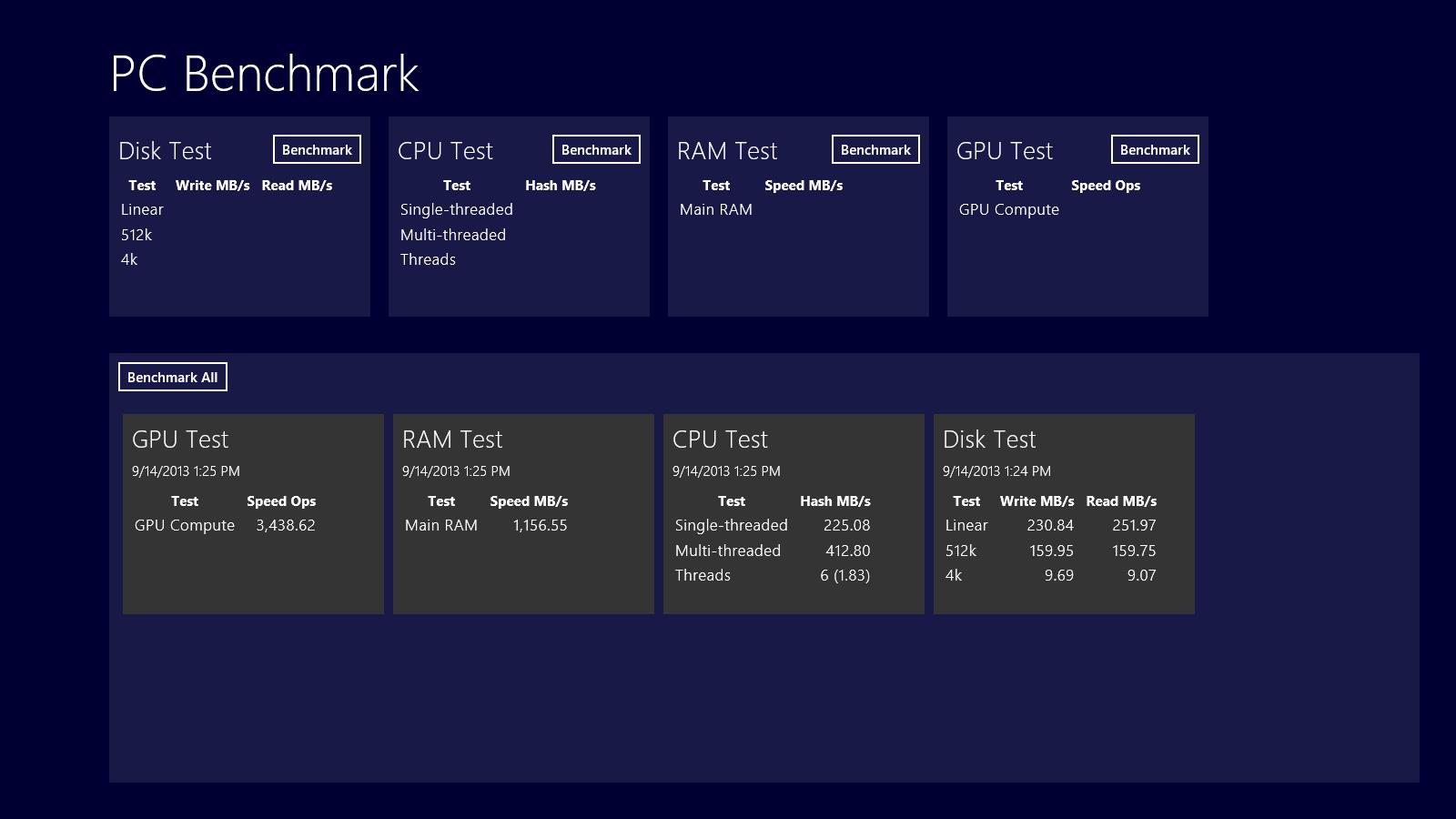The image size is (1456, 819).
Task: Click Hash MB/s header in CPU result card
Action: (x=835, y=501)
